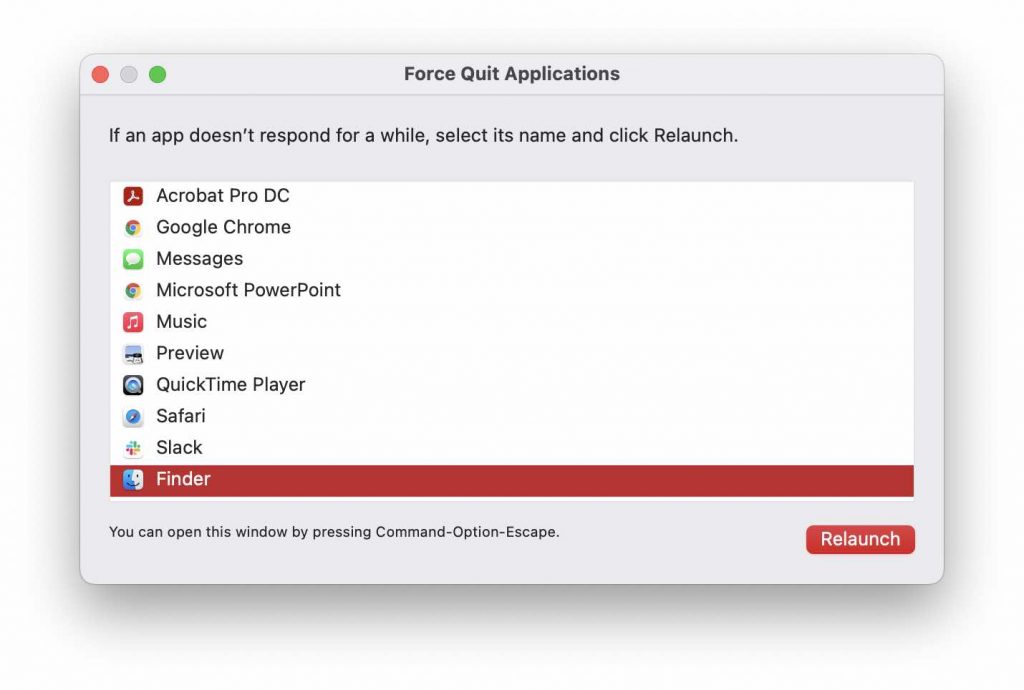Click the QuickTime Player icon
Viewport: 1024px width, 690px height.
[133, 385]
